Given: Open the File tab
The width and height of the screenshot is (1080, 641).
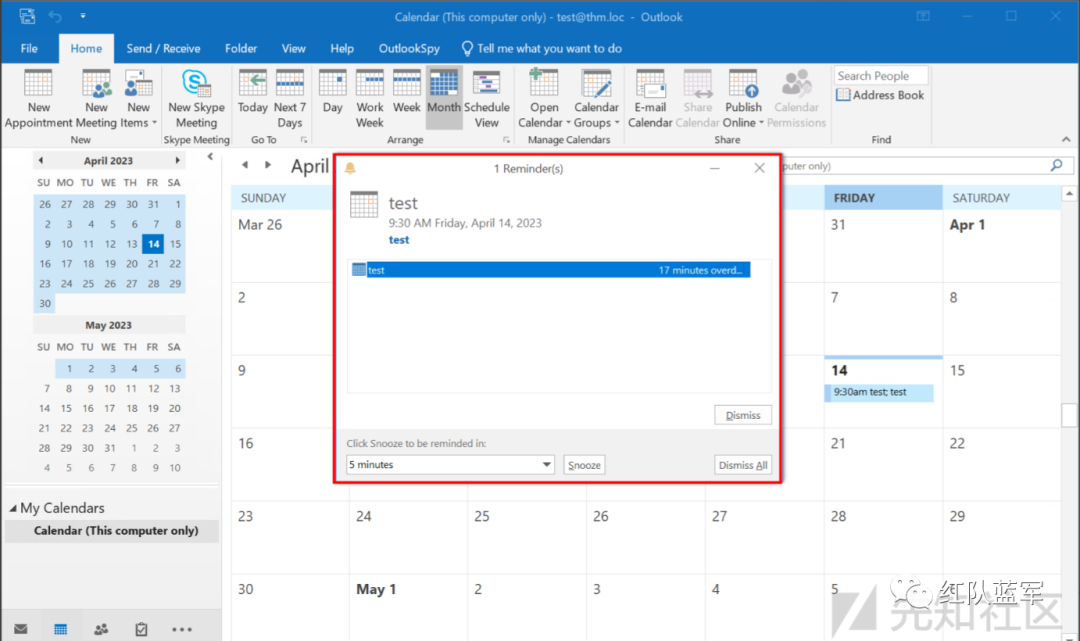Looking at the screenshot, I should point(29,48).
